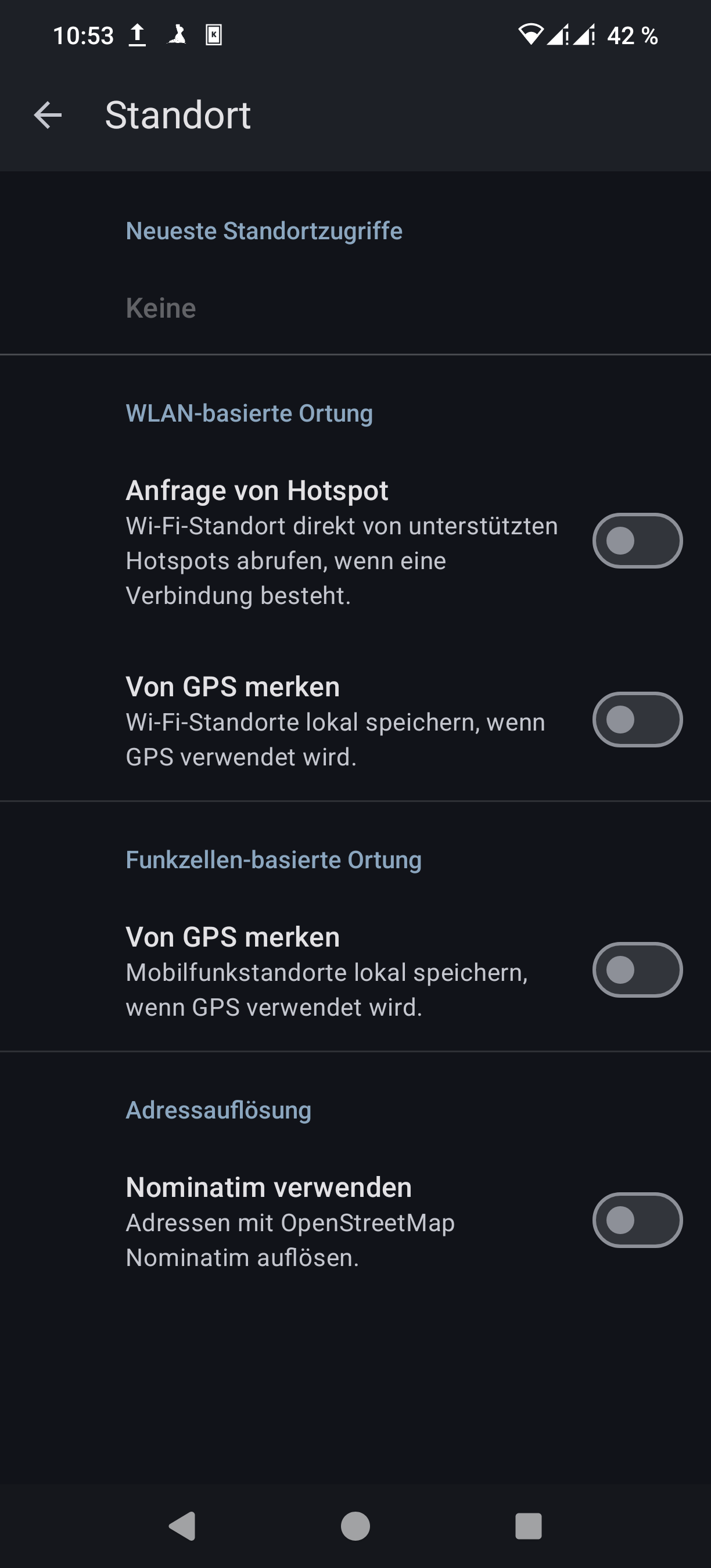Screen dimensions: 711x1568
Task: Tap the Adressauflösung section heading
Action: click(x=218, y=1110)
